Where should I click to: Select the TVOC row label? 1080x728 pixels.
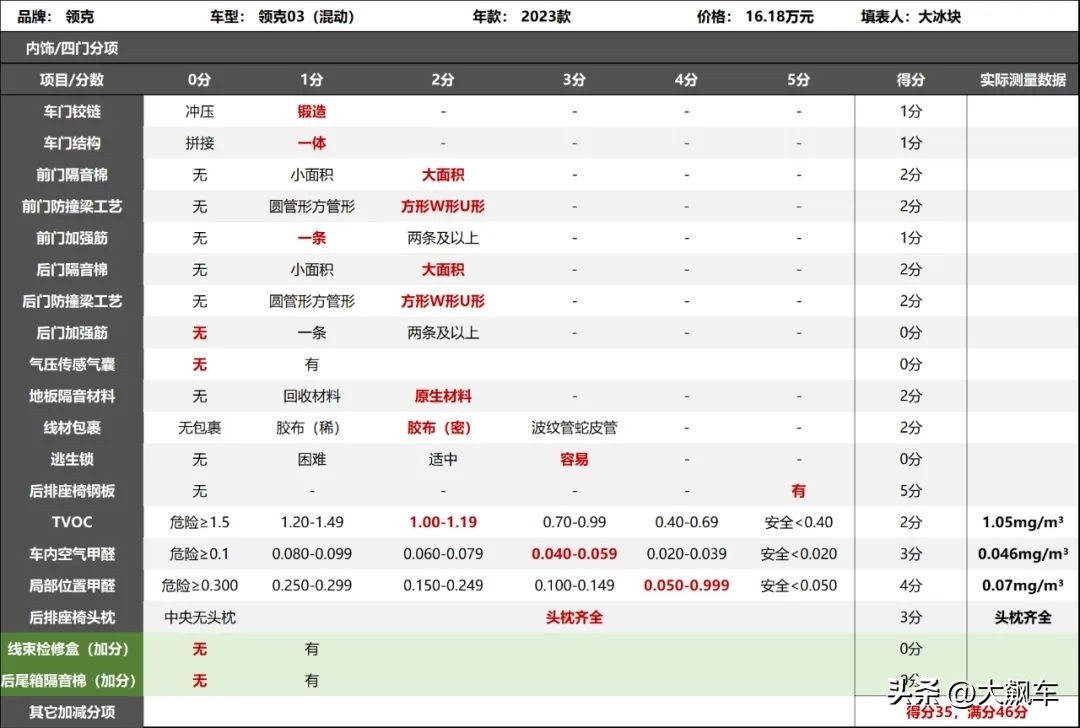72,522
